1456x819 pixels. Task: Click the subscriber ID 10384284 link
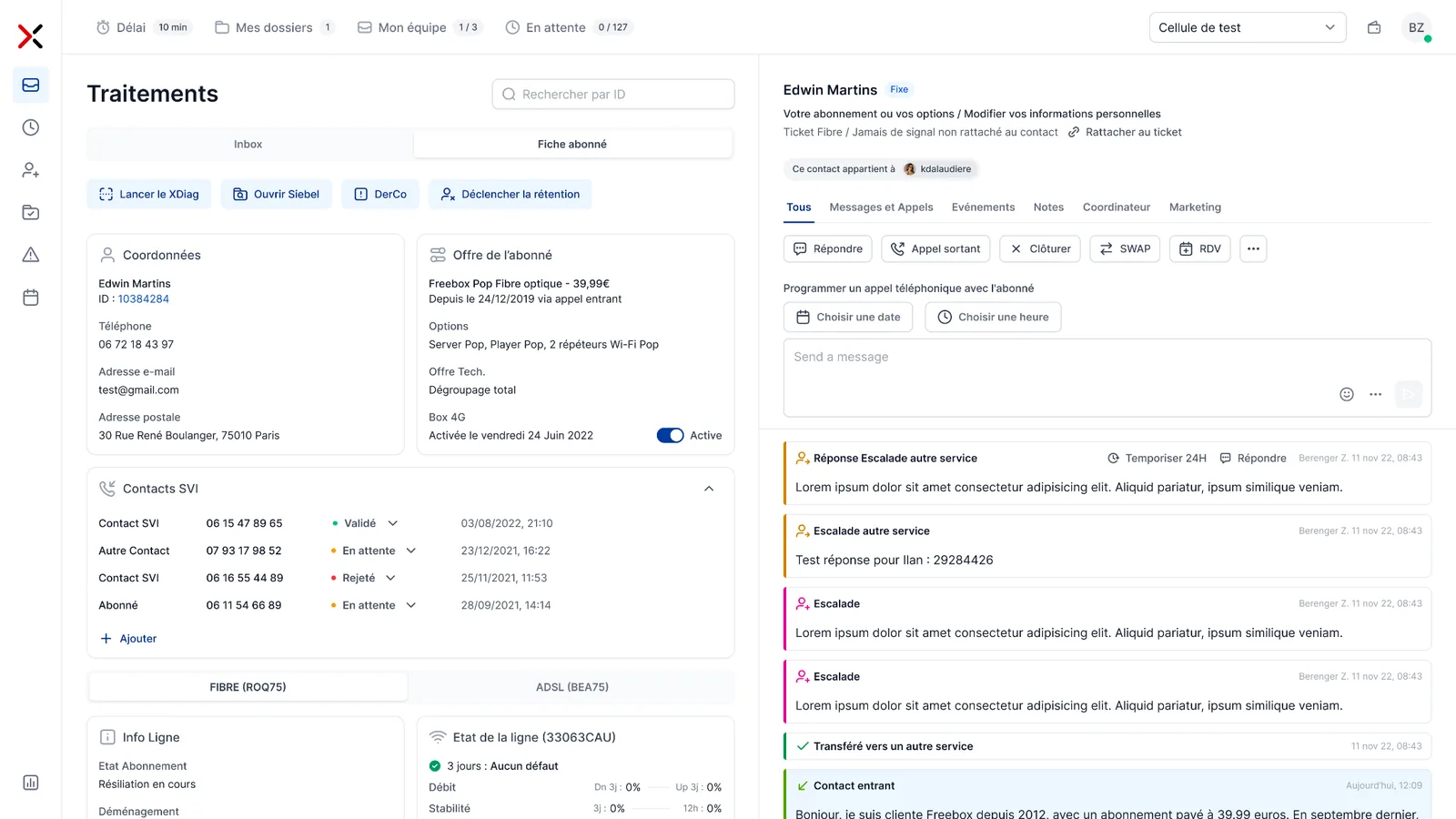[x=143, y=298]
